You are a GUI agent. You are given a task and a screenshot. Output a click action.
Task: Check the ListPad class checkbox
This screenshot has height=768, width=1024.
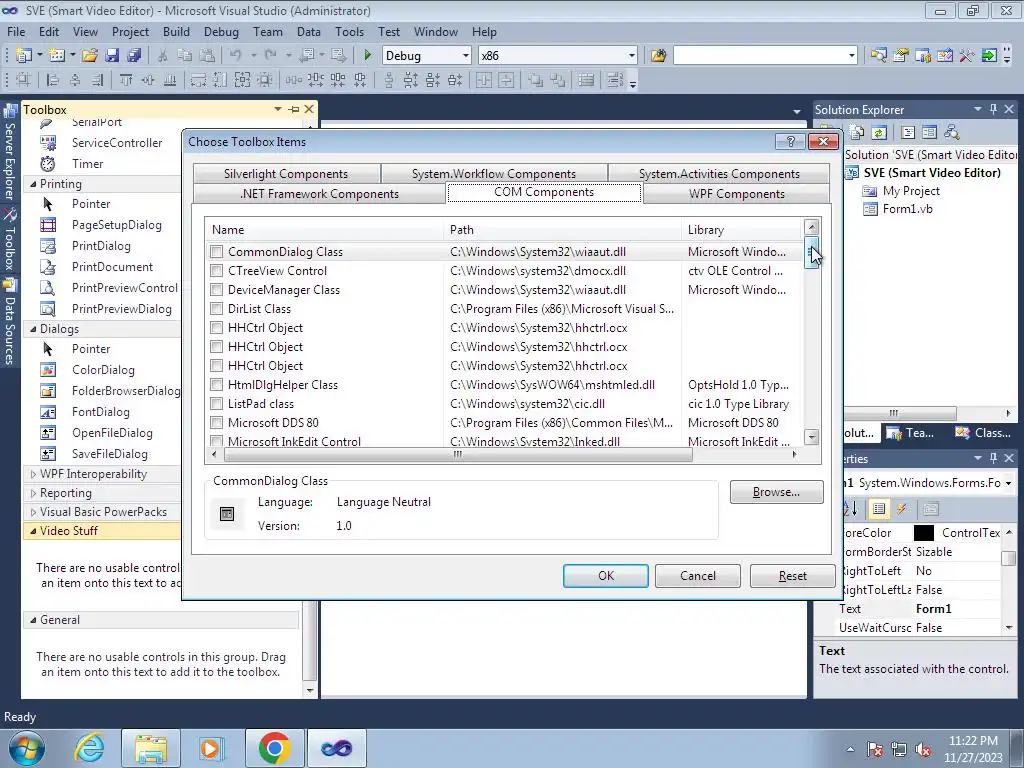(216, 404)
